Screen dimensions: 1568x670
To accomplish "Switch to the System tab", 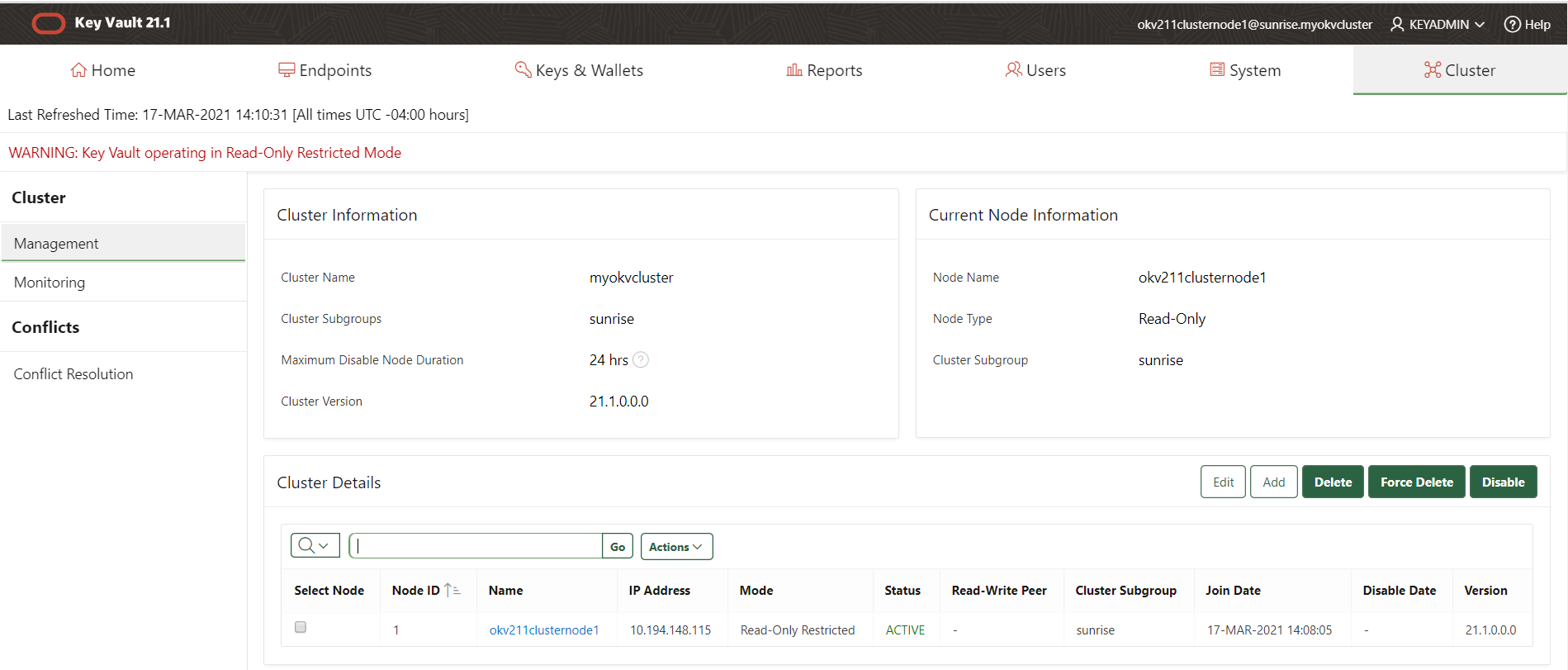I will [1245, 70].
